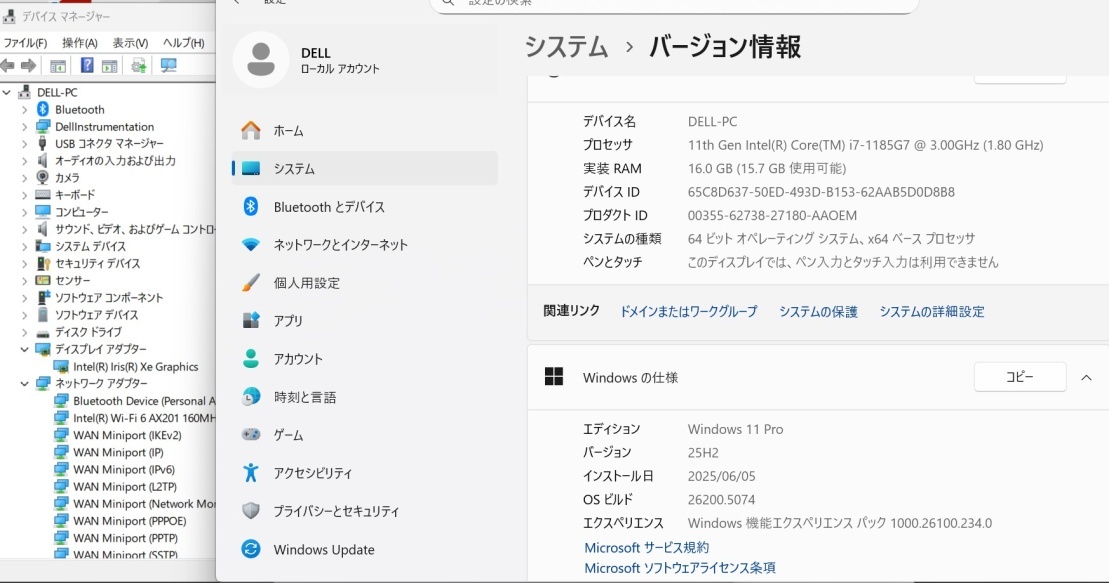
Task: Open システムの保護 link
Action: click(818, 311)
